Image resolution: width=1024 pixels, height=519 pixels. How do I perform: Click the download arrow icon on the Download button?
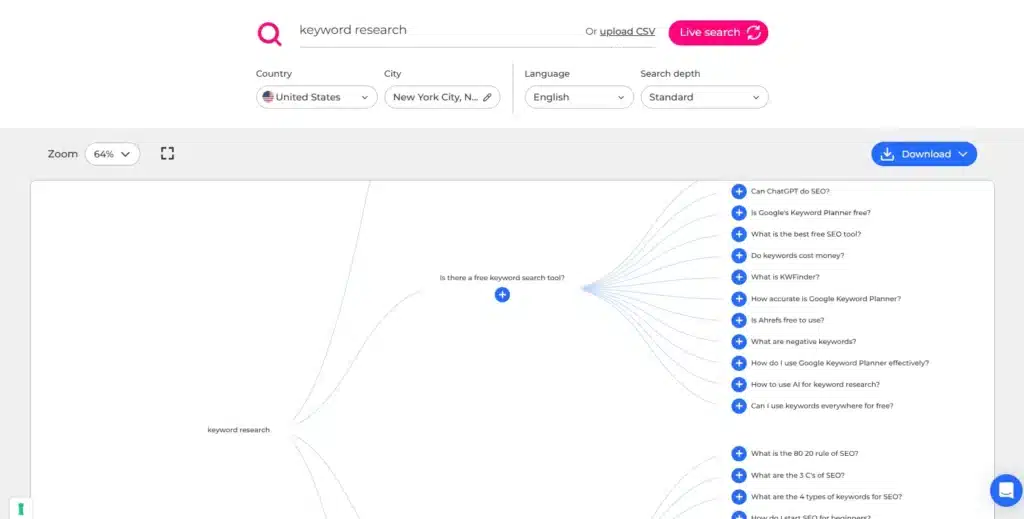887,154
